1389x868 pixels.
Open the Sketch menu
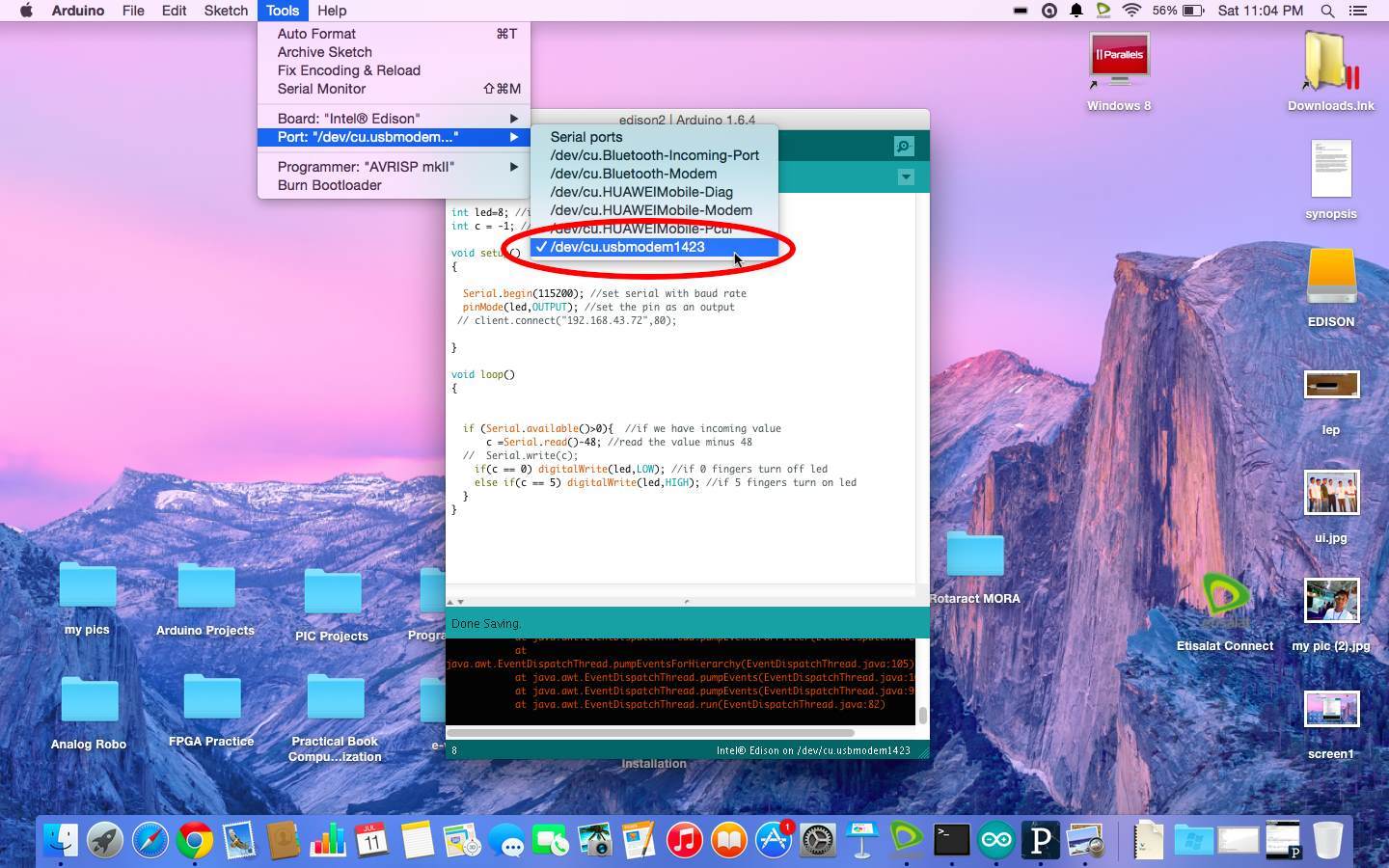pyautogui.click(x=226, y=11)
